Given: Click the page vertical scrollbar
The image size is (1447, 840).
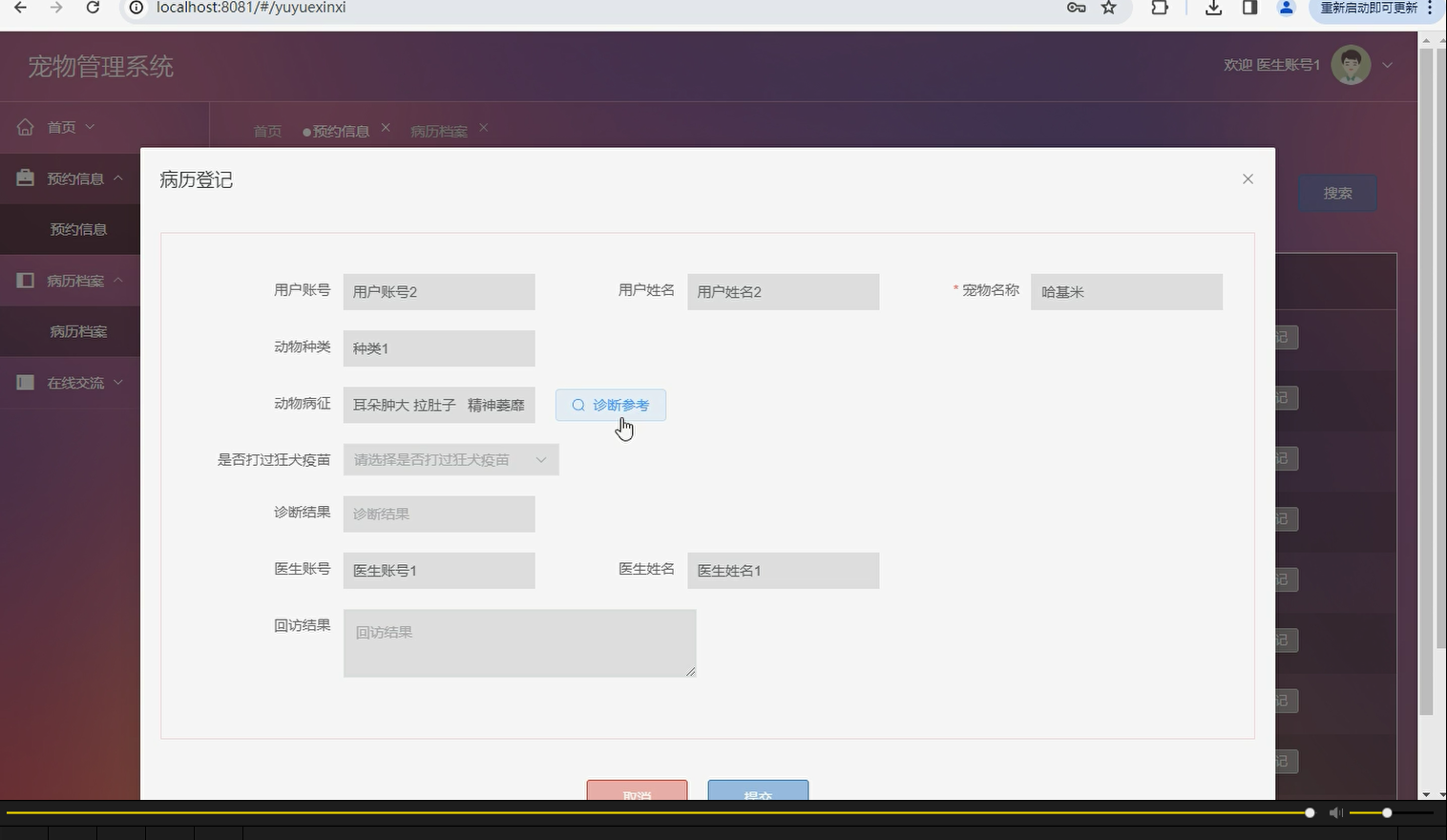Looking at the screenshot, I should point(1426,382).
